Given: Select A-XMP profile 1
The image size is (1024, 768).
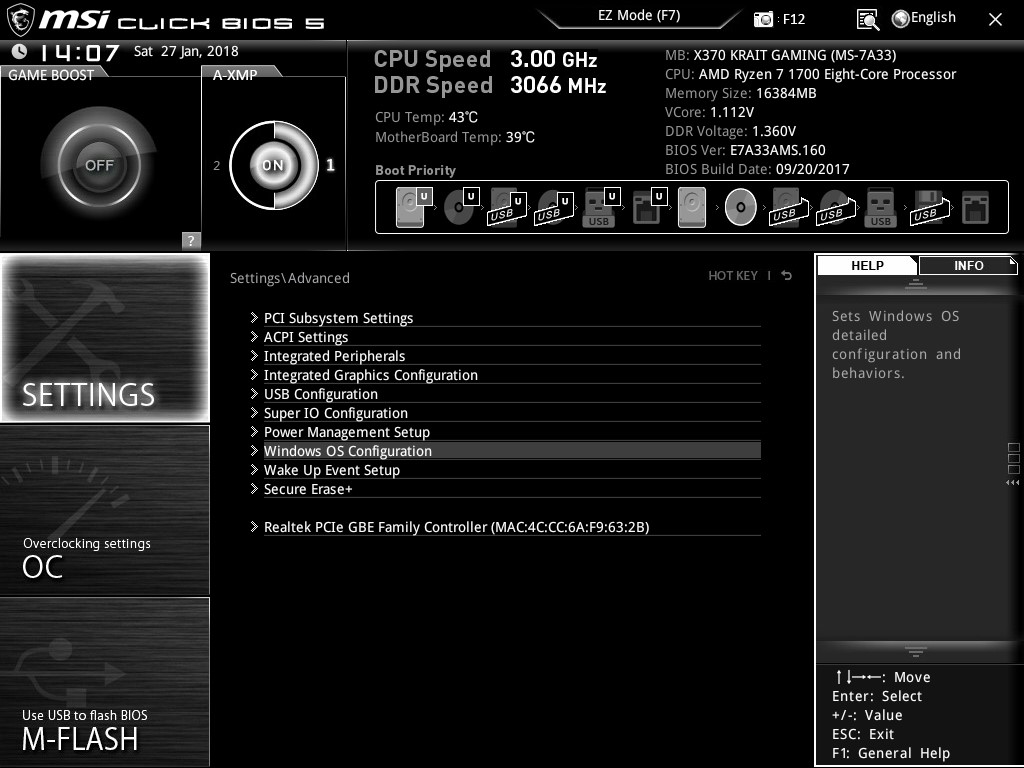Looking at the screenshot, I should (330, 165).
